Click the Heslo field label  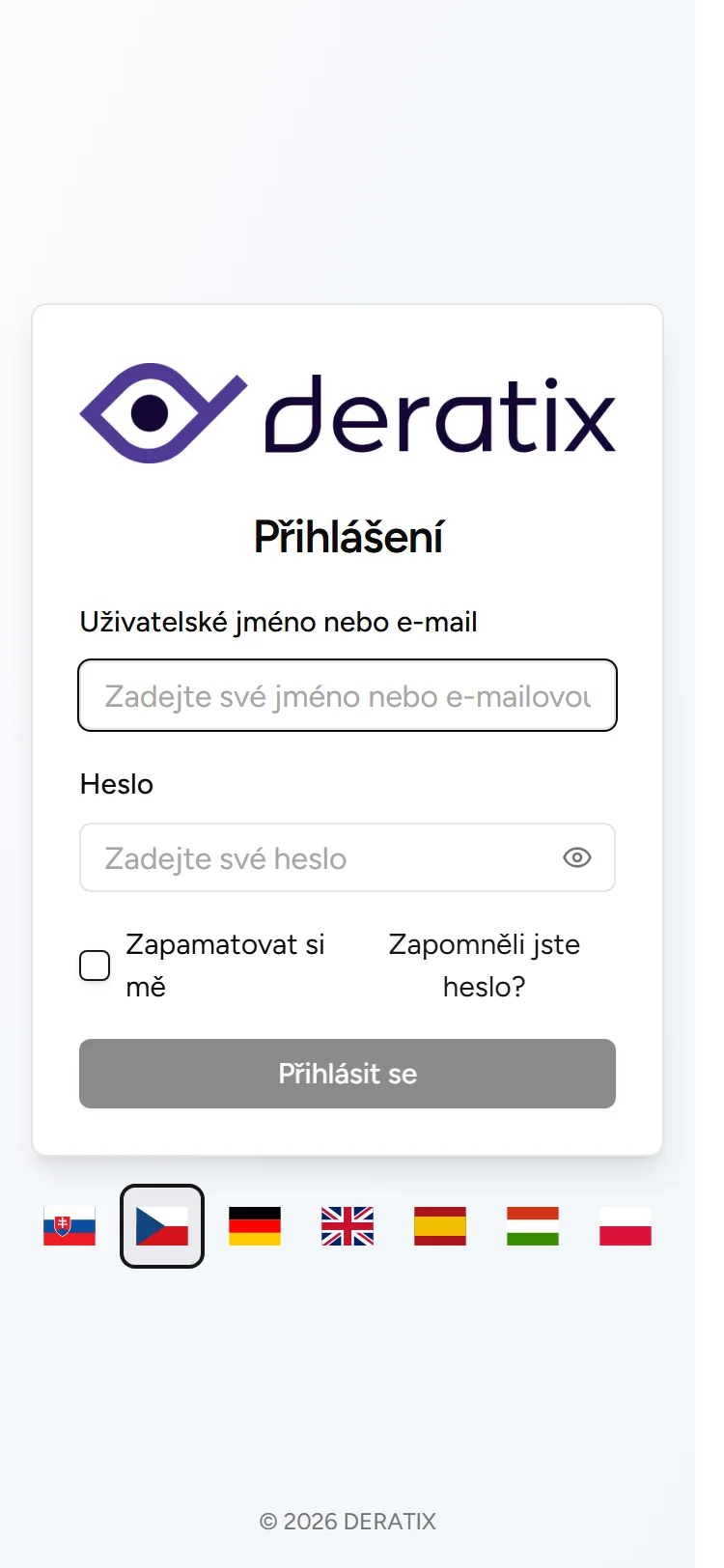point(116,784)
